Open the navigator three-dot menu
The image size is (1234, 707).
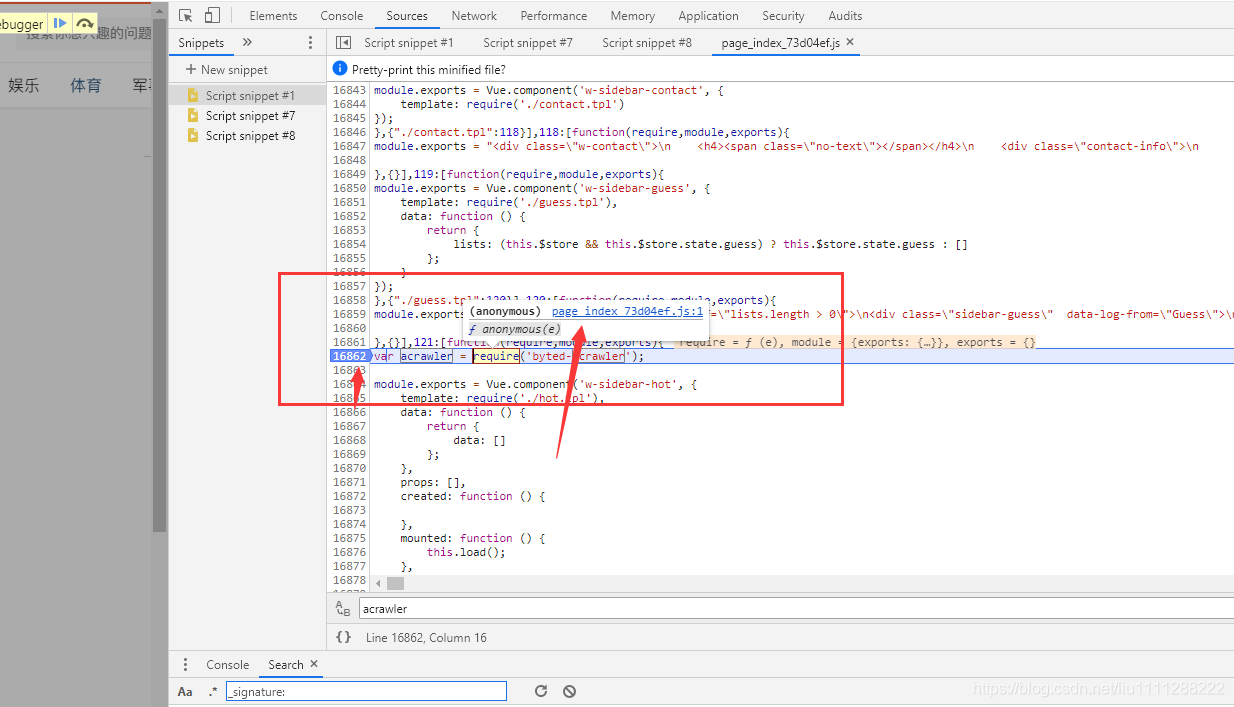(x=311, y=43)
